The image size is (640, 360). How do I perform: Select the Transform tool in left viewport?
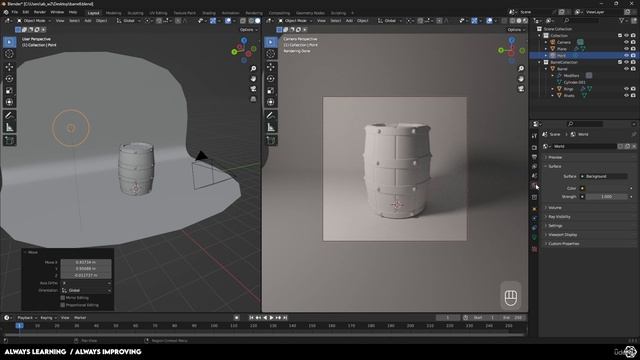coord(9,102)
